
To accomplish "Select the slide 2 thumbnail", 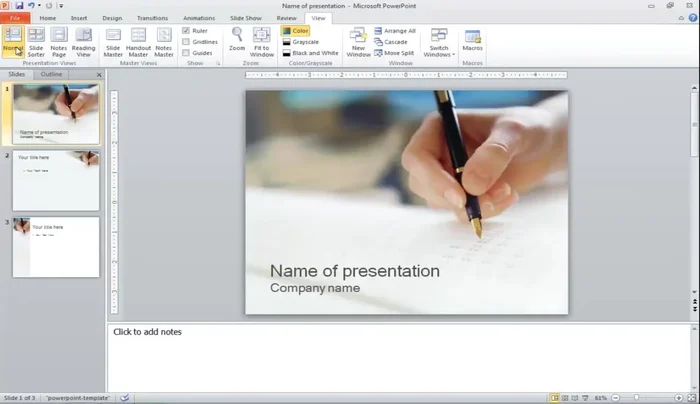I will click(x=56, y=181).
